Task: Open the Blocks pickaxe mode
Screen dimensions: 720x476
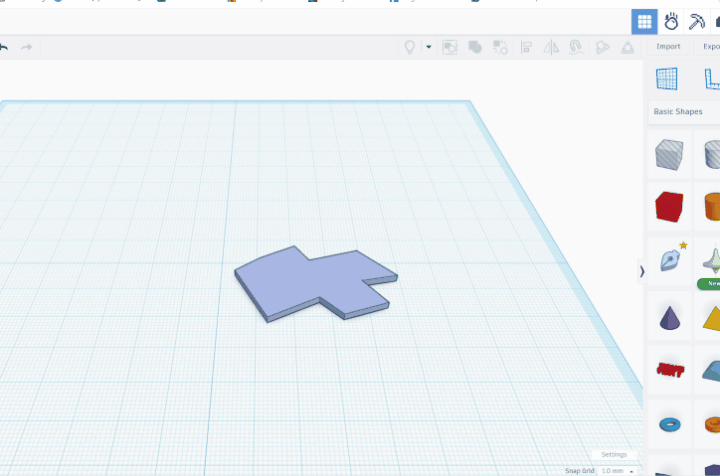Action: click(x=697, y=22)
